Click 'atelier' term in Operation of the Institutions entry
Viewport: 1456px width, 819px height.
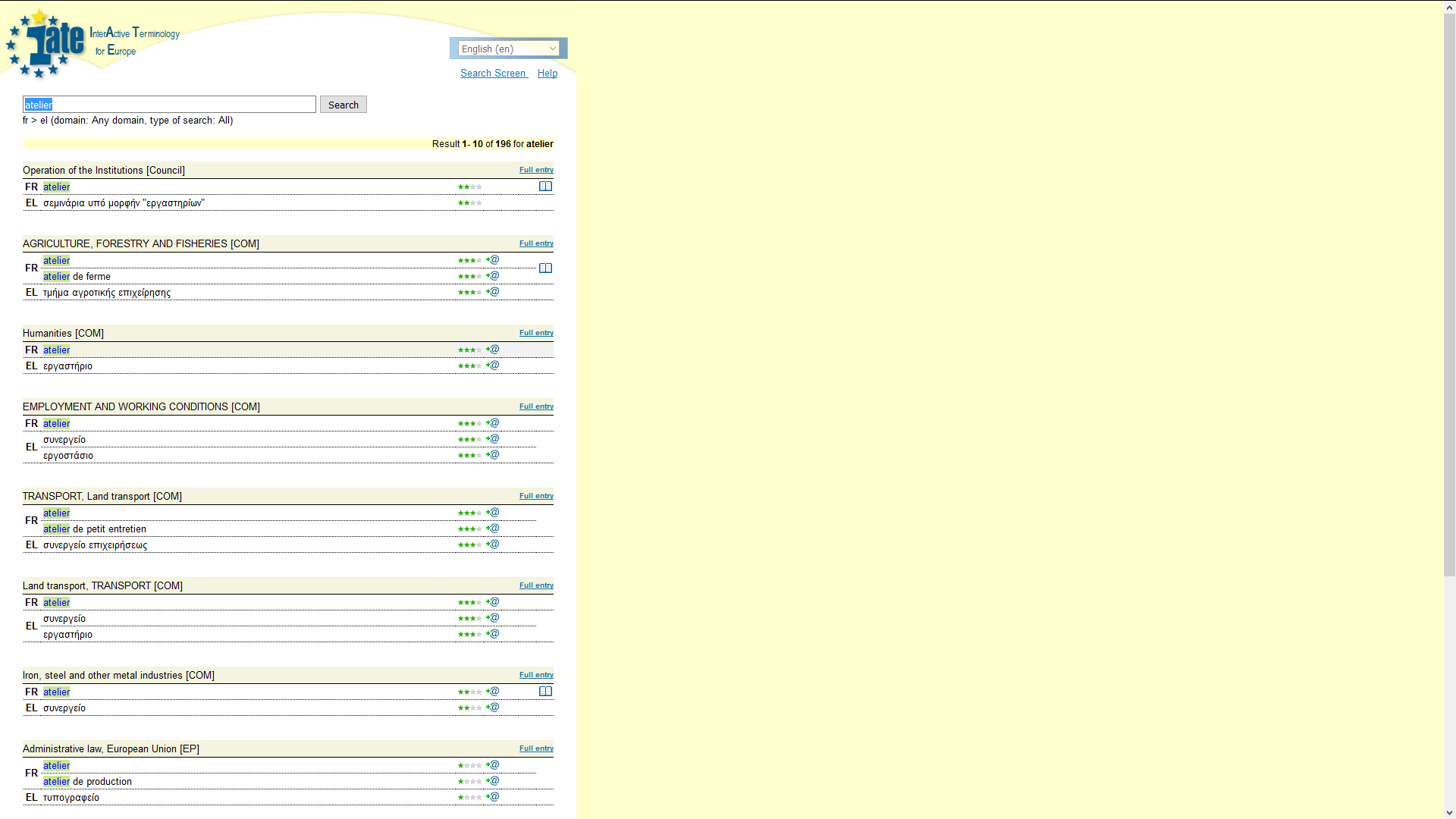[x=56, y=187]
